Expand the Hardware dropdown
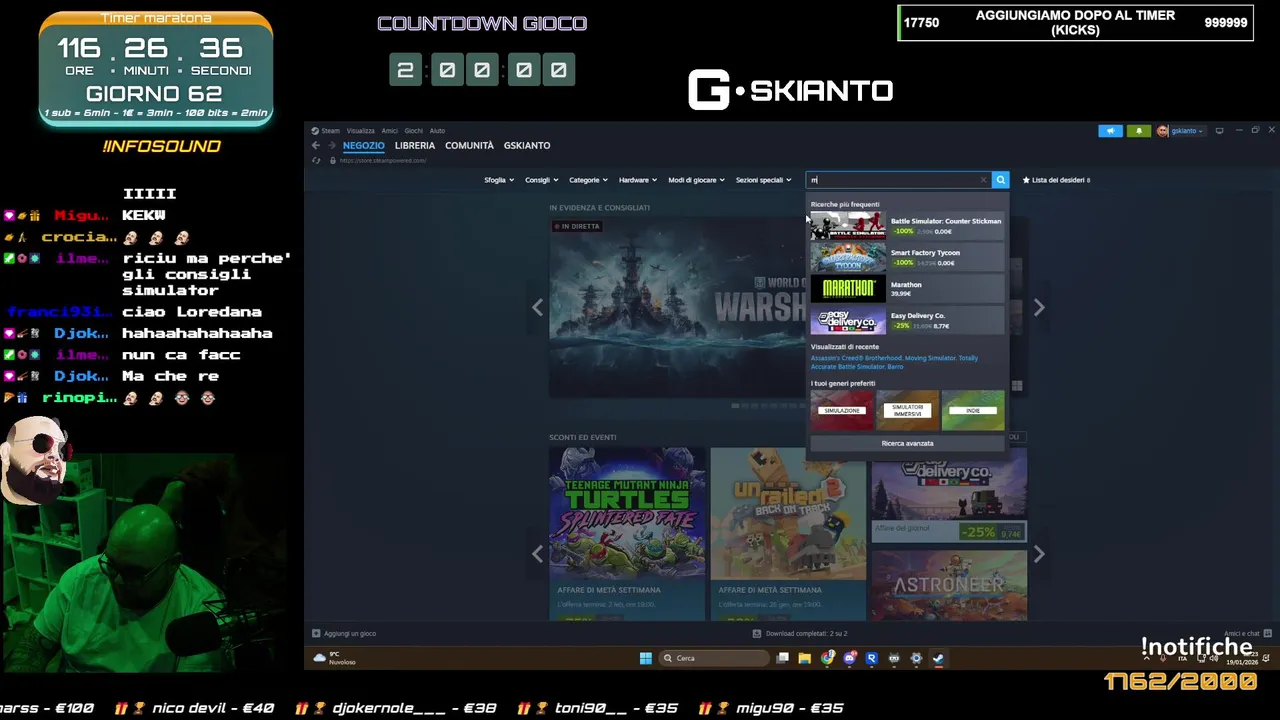The height and width of the screenshot is (720, 1280). tap(638, 180)
